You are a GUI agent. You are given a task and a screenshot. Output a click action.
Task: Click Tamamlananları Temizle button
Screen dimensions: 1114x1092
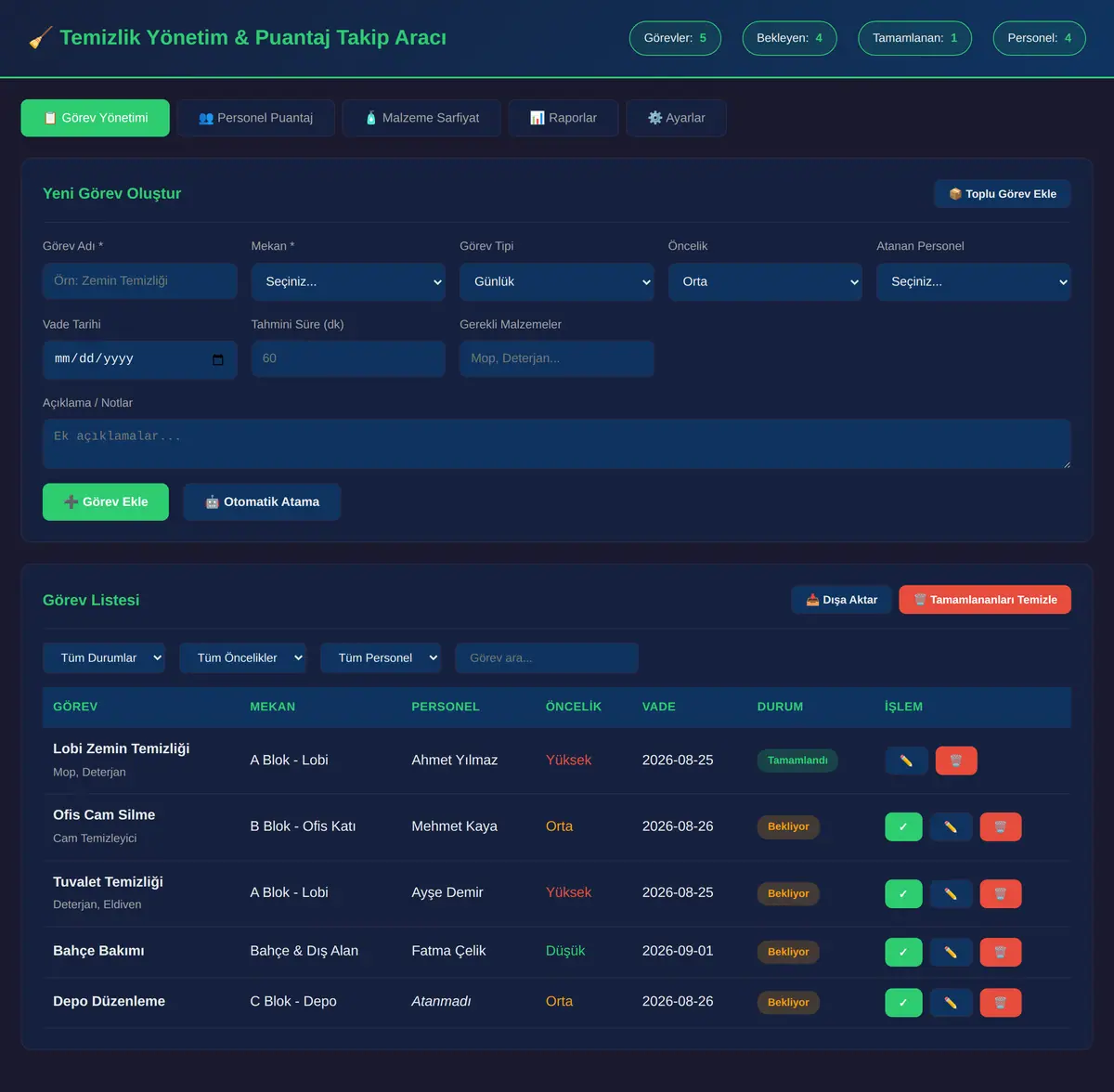pyautogui.click(x=985, y=600)
